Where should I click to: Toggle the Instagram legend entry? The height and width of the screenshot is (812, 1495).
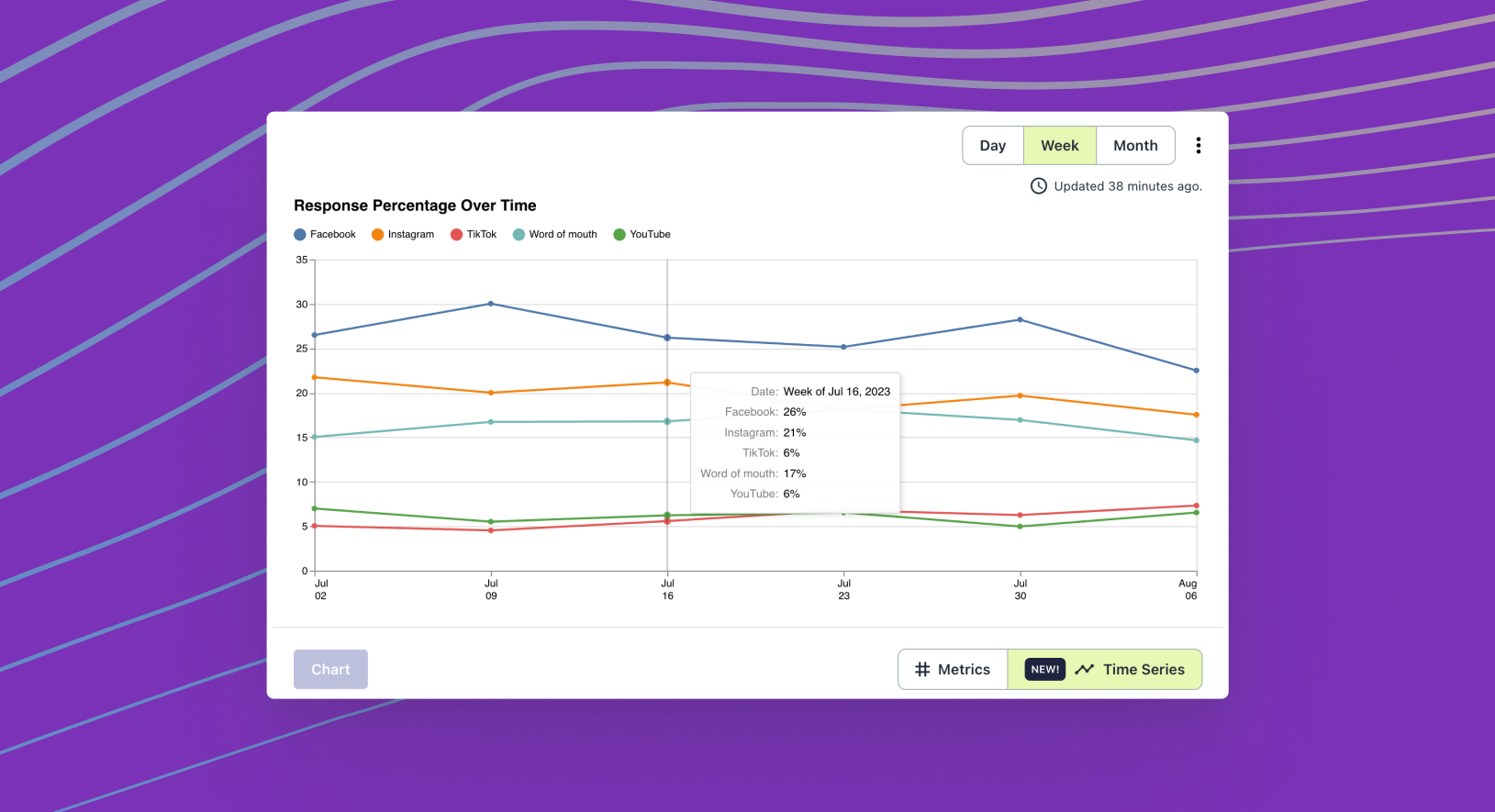pyautogui.click(x=403, y=235)
